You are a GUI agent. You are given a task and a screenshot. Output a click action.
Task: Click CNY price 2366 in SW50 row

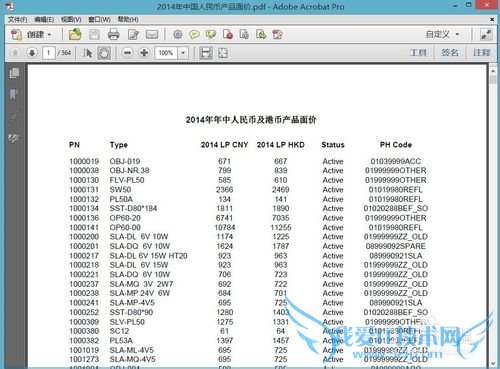224,190
